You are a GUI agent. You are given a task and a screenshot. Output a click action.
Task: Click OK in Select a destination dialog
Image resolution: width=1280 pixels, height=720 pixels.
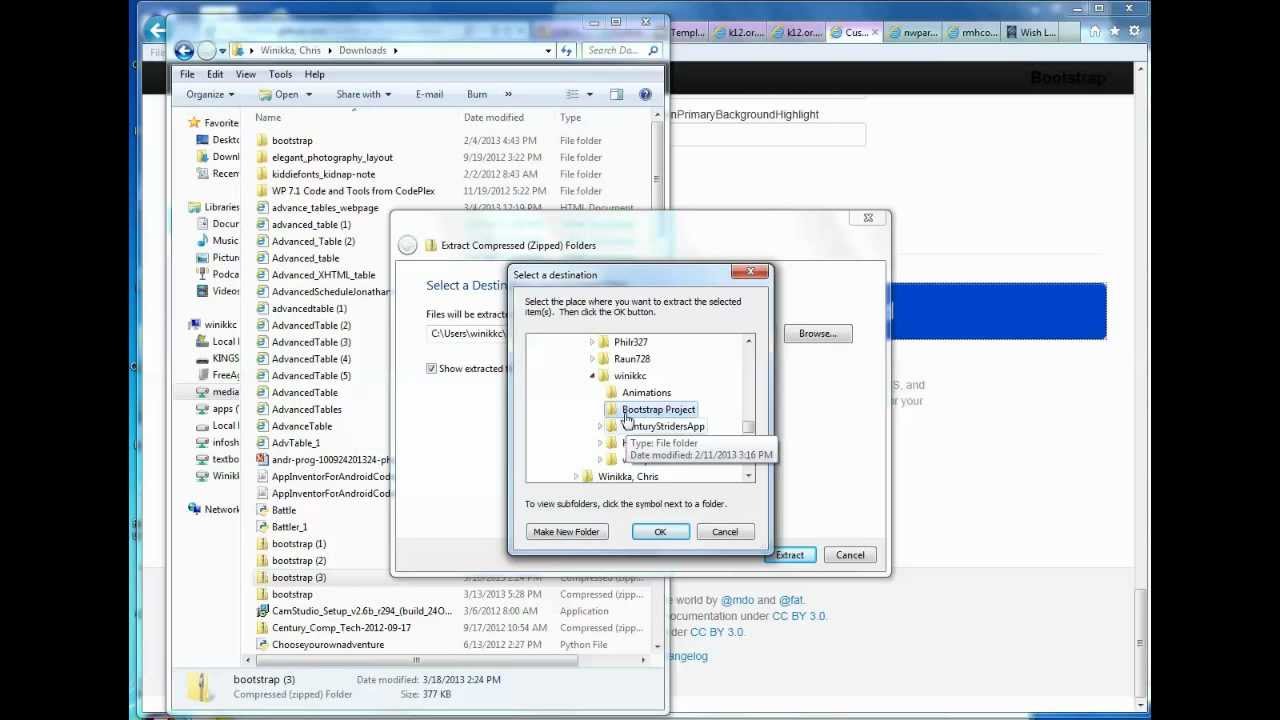[x=660, y=532]
